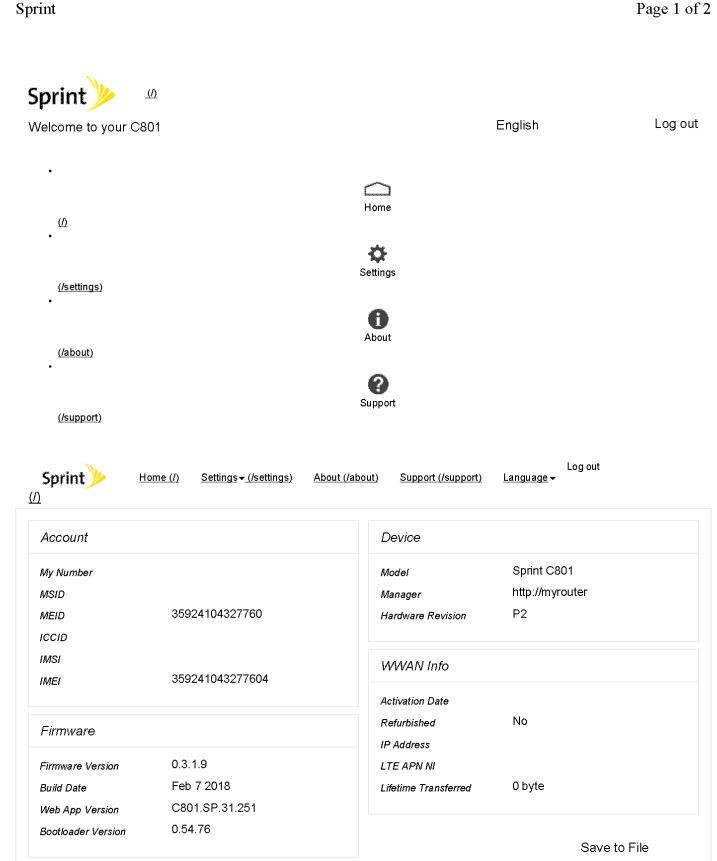Click the ICCID label
The width and height of the screenshot is (717, 861).
coord(53,638)
